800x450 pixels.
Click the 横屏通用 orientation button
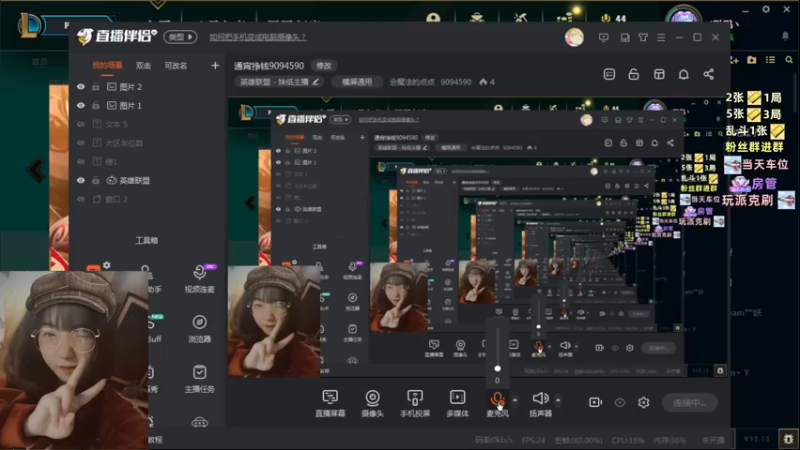[357, 82]
